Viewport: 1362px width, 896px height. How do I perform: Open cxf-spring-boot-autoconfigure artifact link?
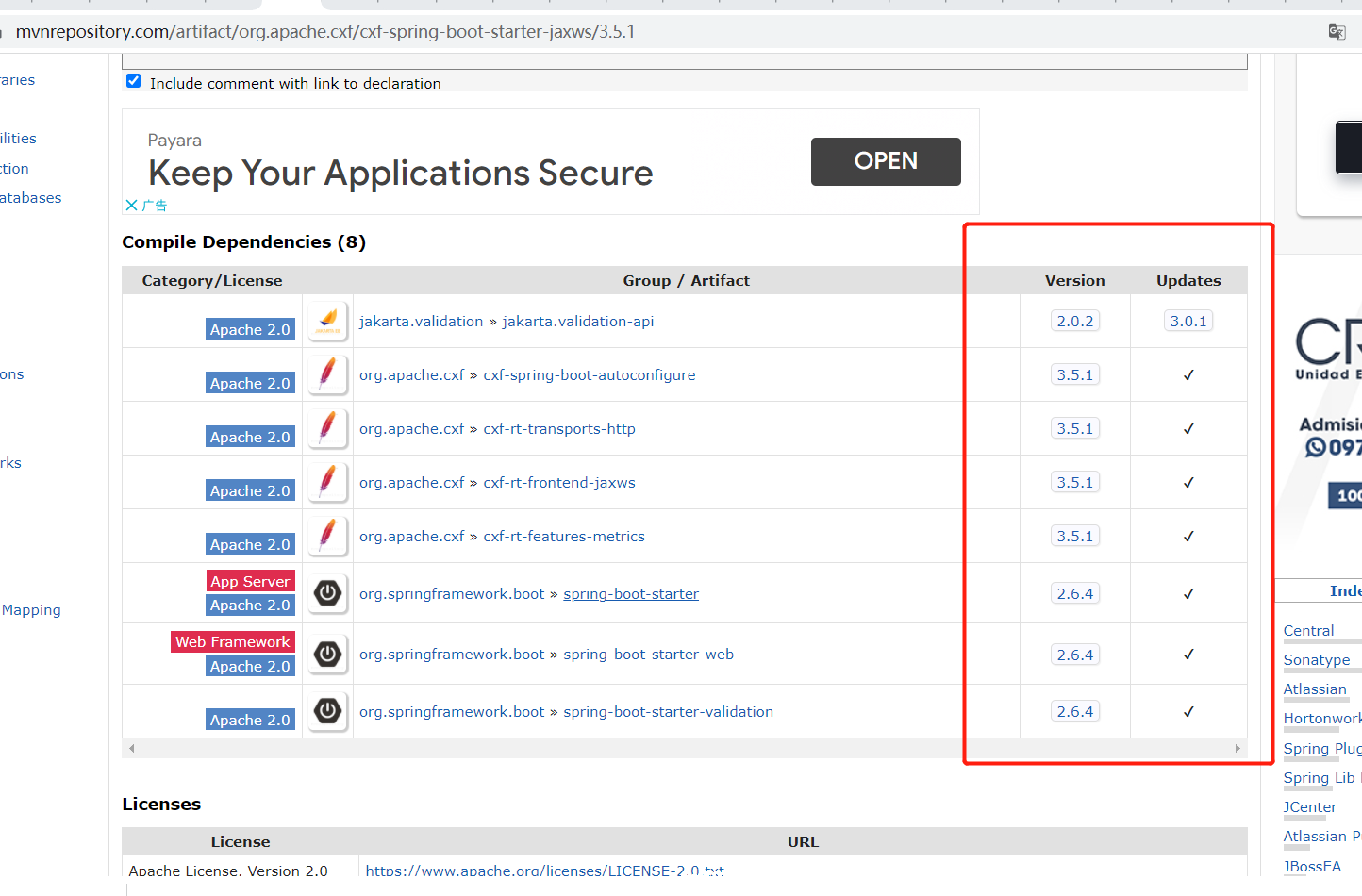pyautogui.click(x=590, y=375)
